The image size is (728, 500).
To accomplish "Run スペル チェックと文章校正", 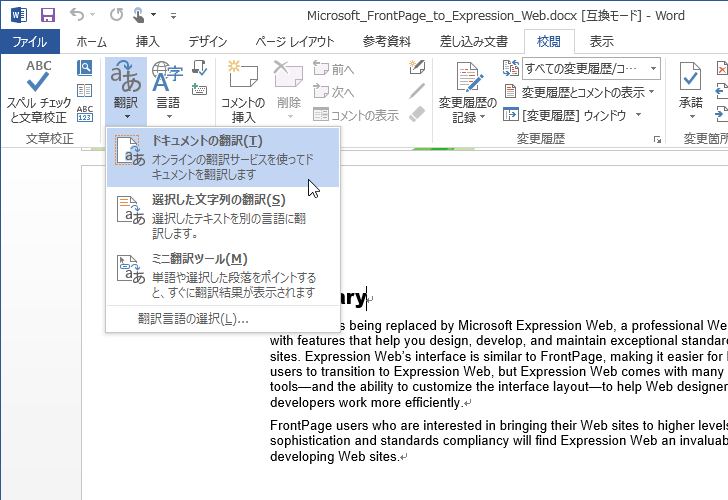I will [x=39, y=91].
